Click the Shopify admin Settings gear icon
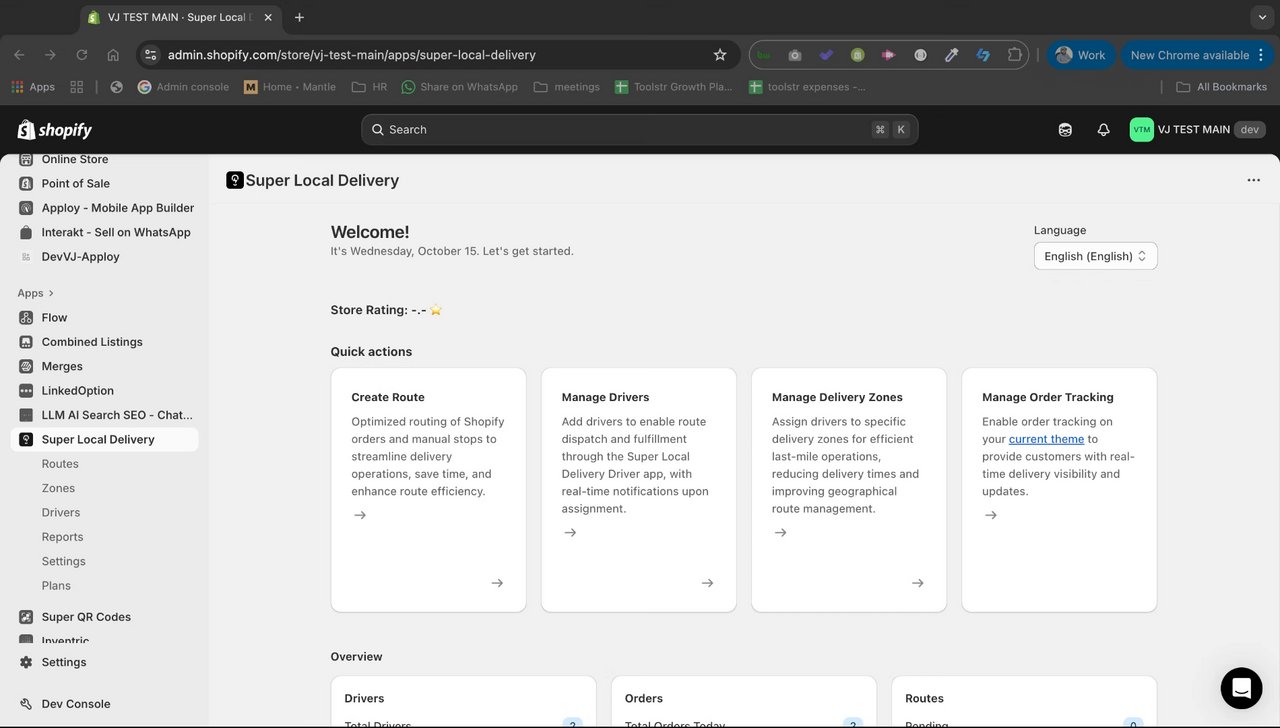The height and width of the screenshot is (728, 1280). pos(26,662)
